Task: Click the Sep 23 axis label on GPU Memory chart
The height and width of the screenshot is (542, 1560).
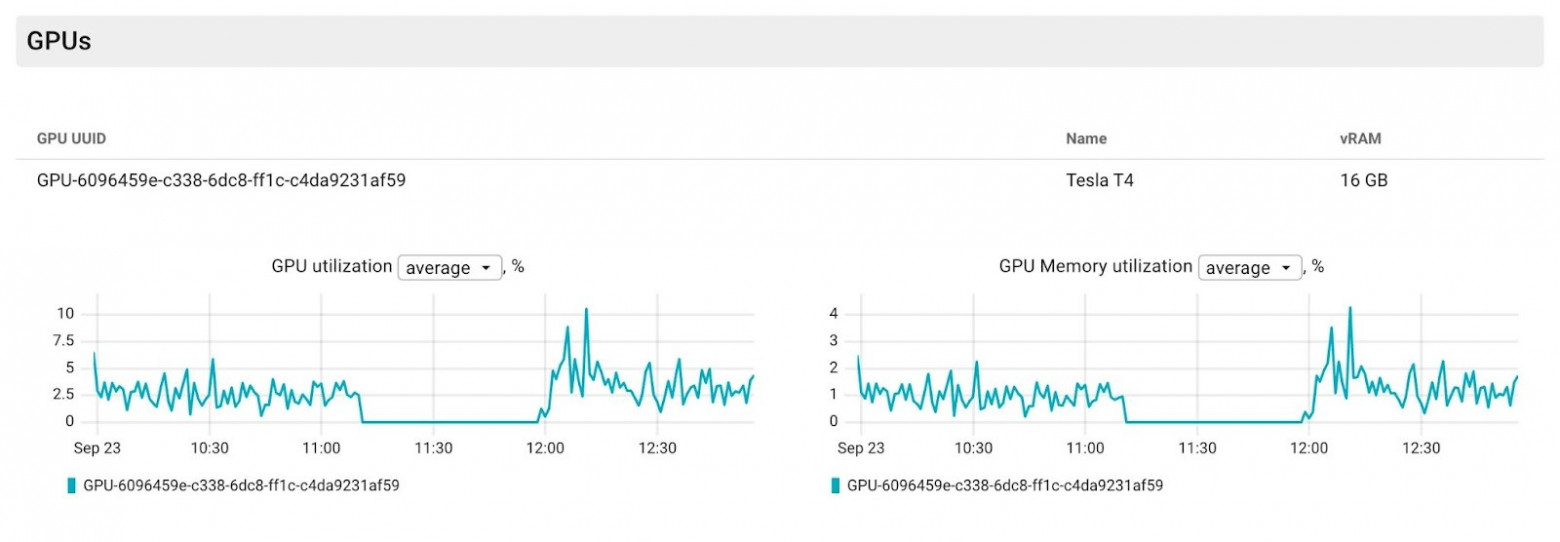Action: pos(859,448)
